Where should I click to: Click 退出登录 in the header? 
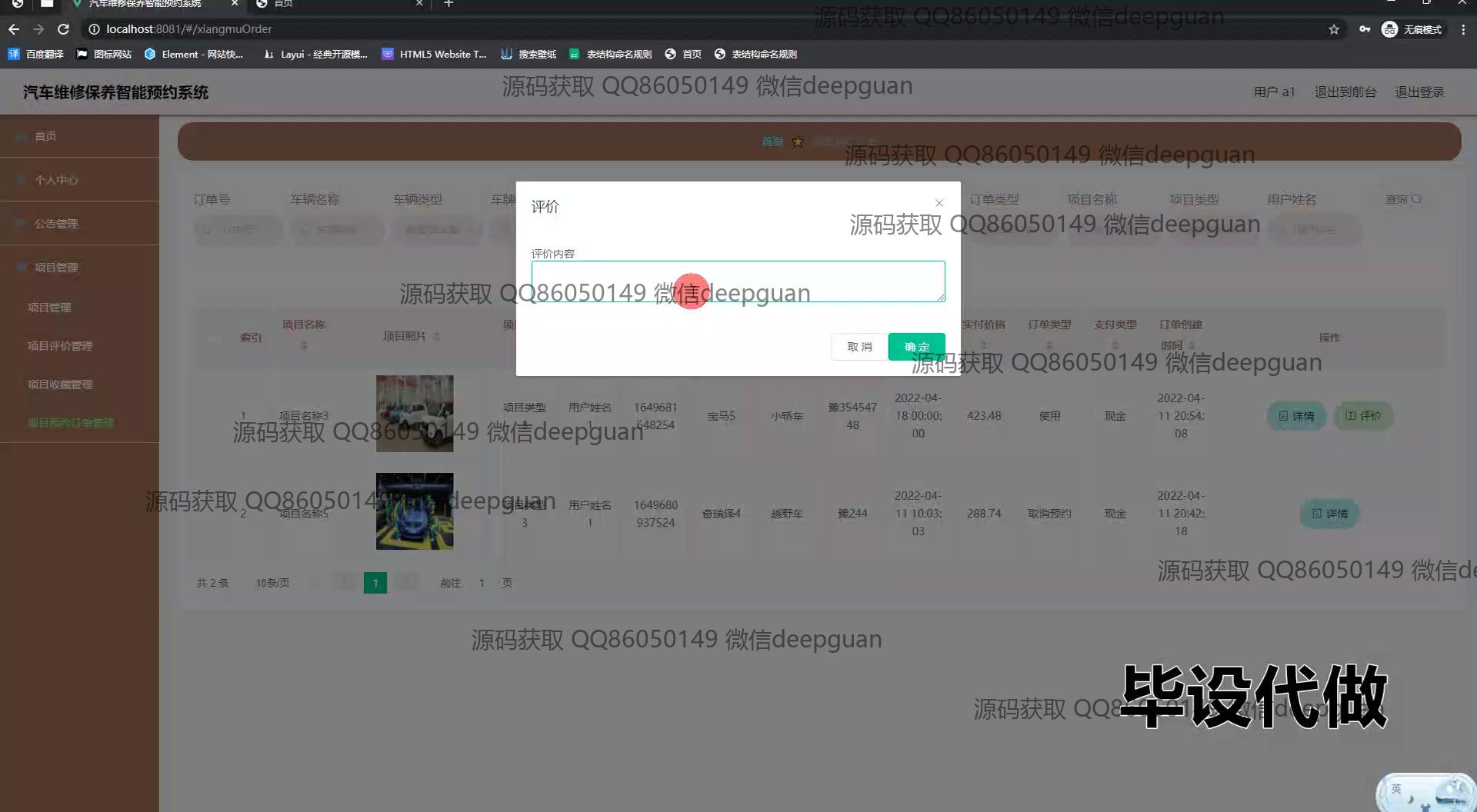click(1419, 92)
